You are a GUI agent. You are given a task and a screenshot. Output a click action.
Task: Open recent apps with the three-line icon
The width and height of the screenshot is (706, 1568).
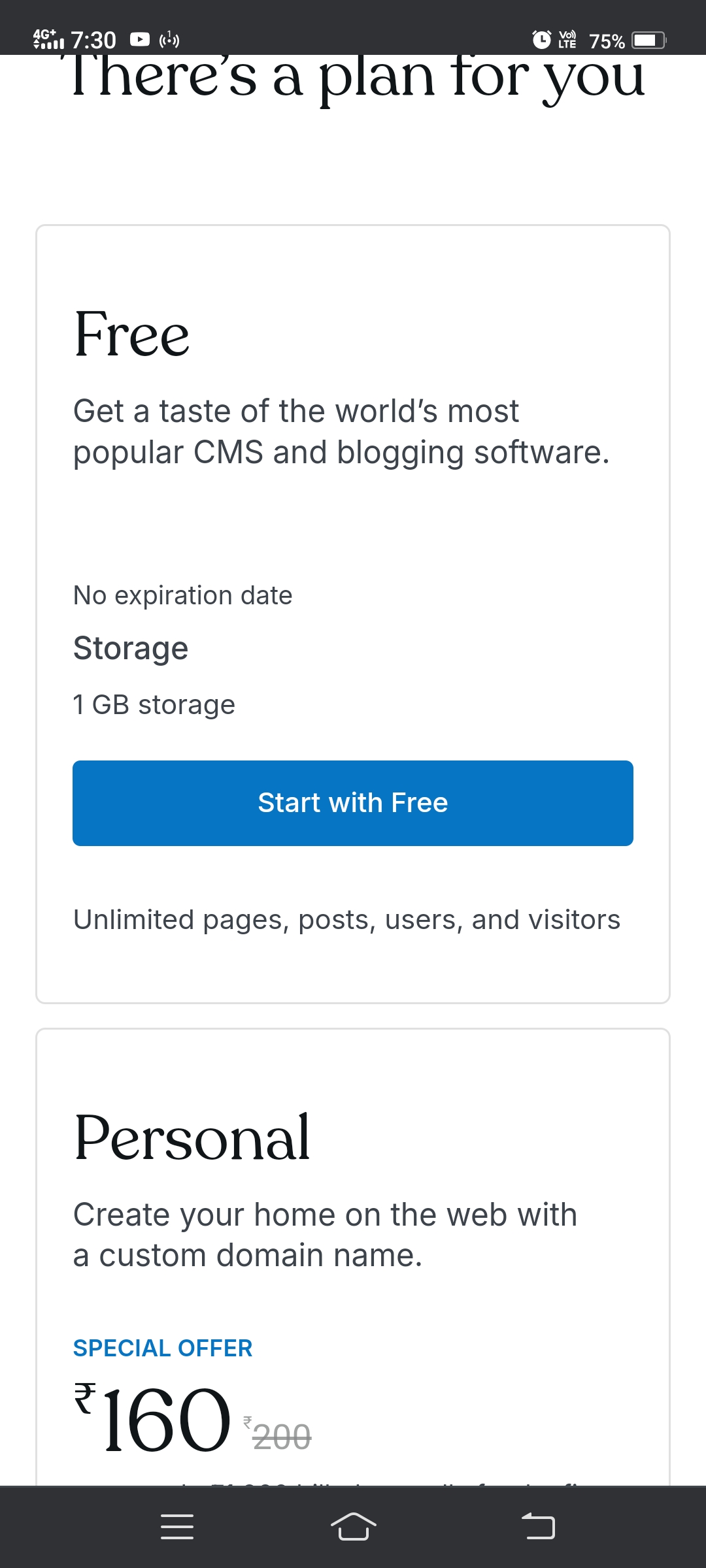(x=177, y=1526)
